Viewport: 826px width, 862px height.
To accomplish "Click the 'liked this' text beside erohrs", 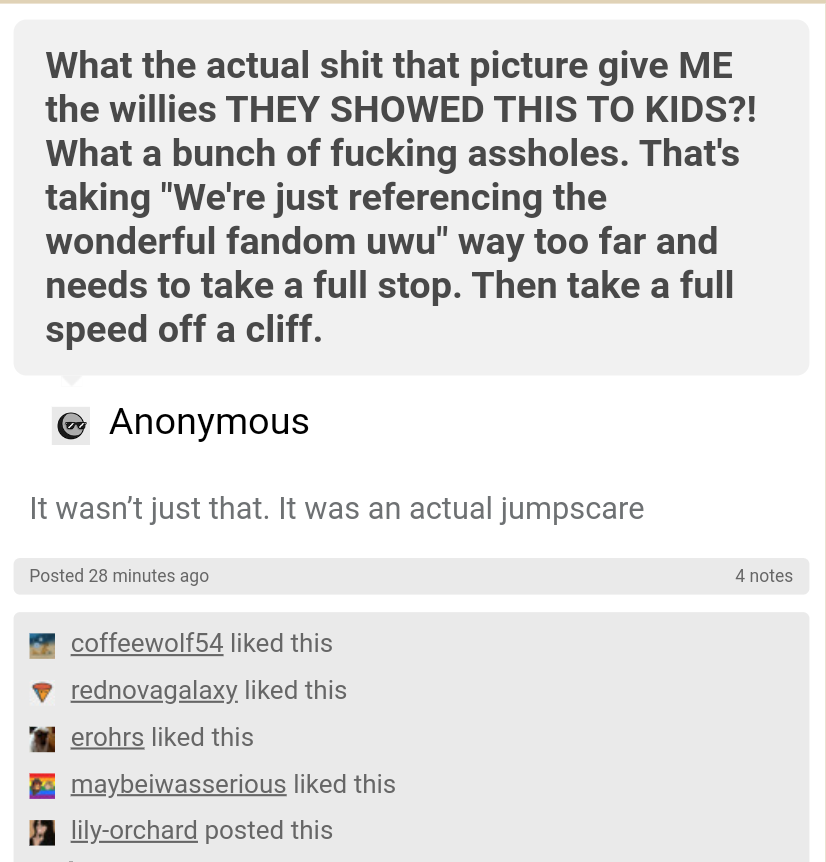I will pyautogui.click(x=202, y=737).
